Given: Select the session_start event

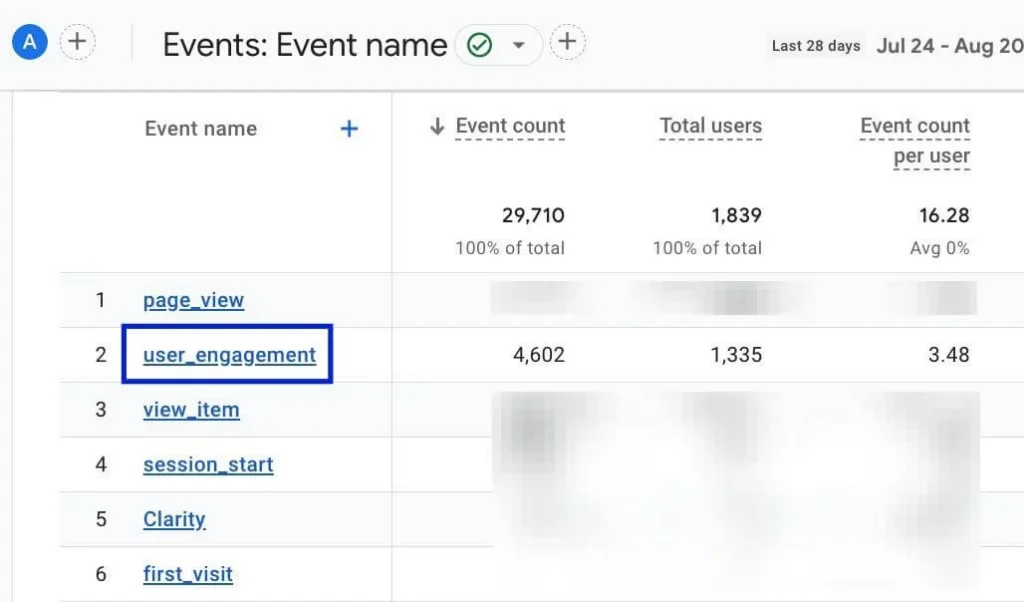Looking at the screenshot, I should [x=208, y=464].
